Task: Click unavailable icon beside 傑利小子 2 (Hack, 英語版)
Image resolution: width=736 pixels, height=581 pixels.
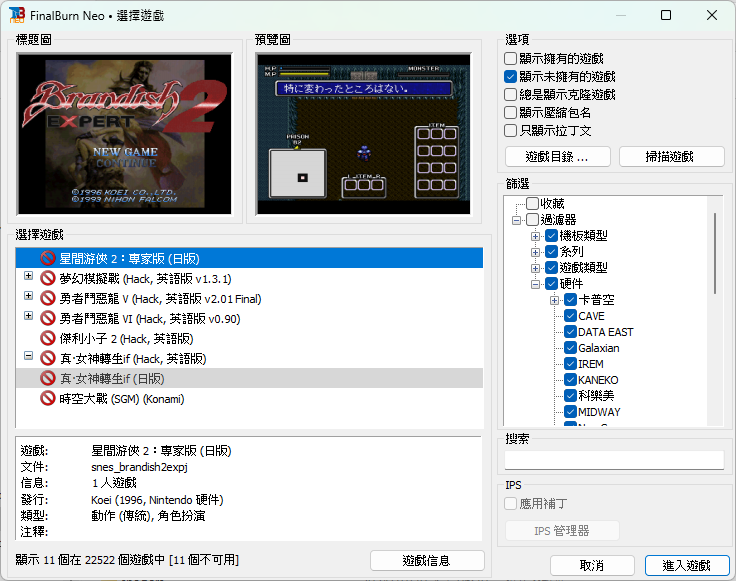Action: tap(48, 338)
